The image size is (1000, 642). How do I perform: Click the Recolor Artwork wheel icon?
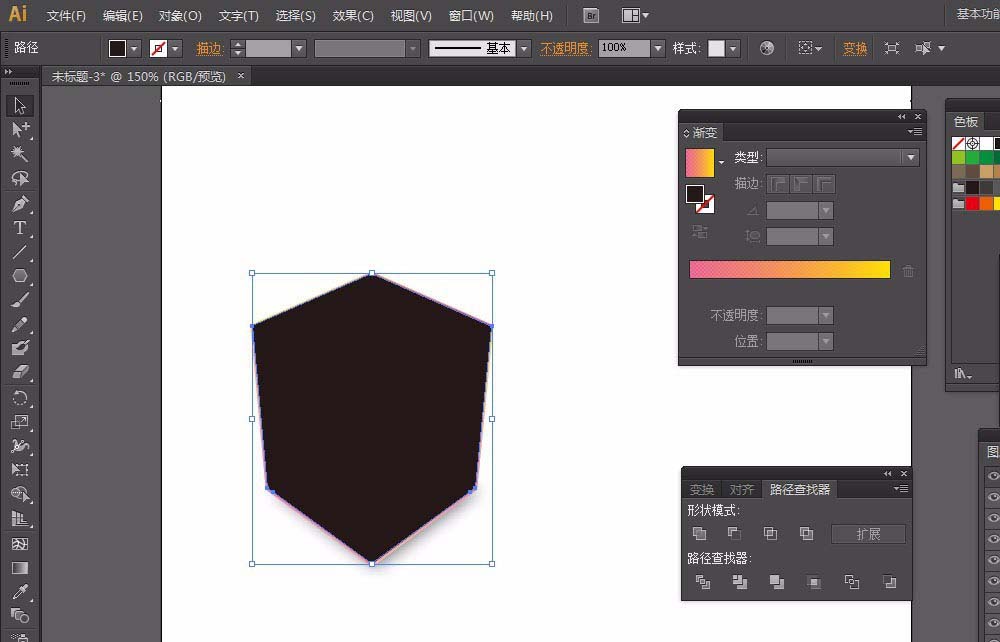tap(767, 48)
